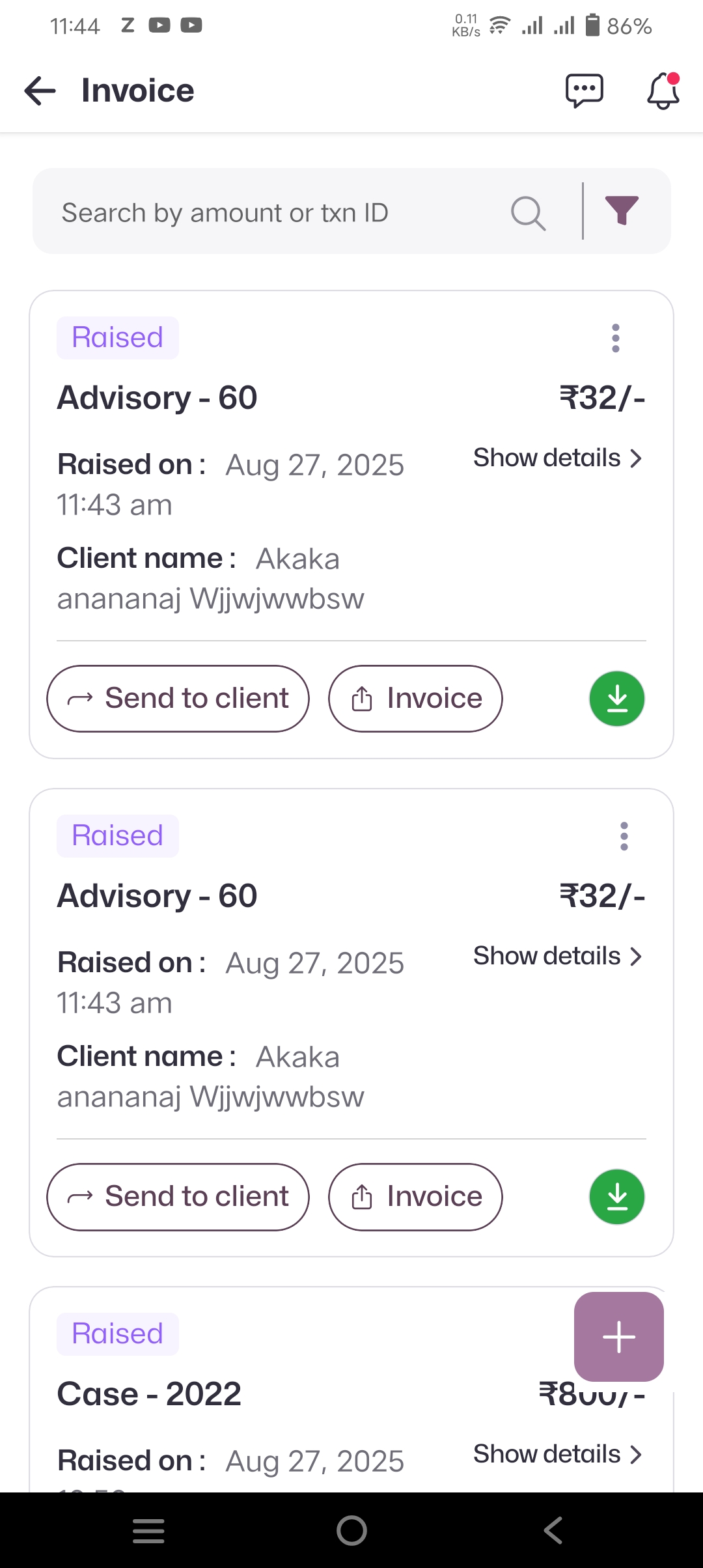Open the notifications bell

663,91
